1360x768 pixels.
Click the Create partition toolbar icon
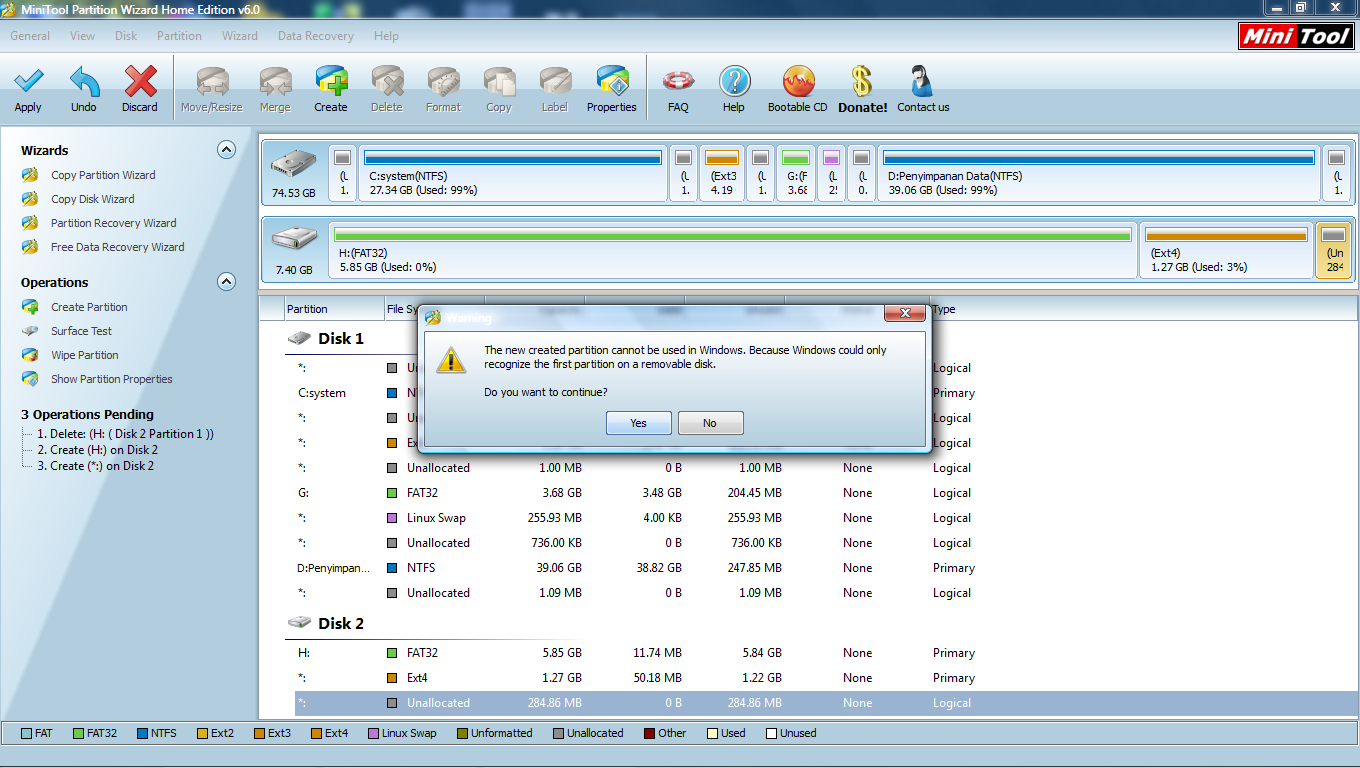click(331, 81)
